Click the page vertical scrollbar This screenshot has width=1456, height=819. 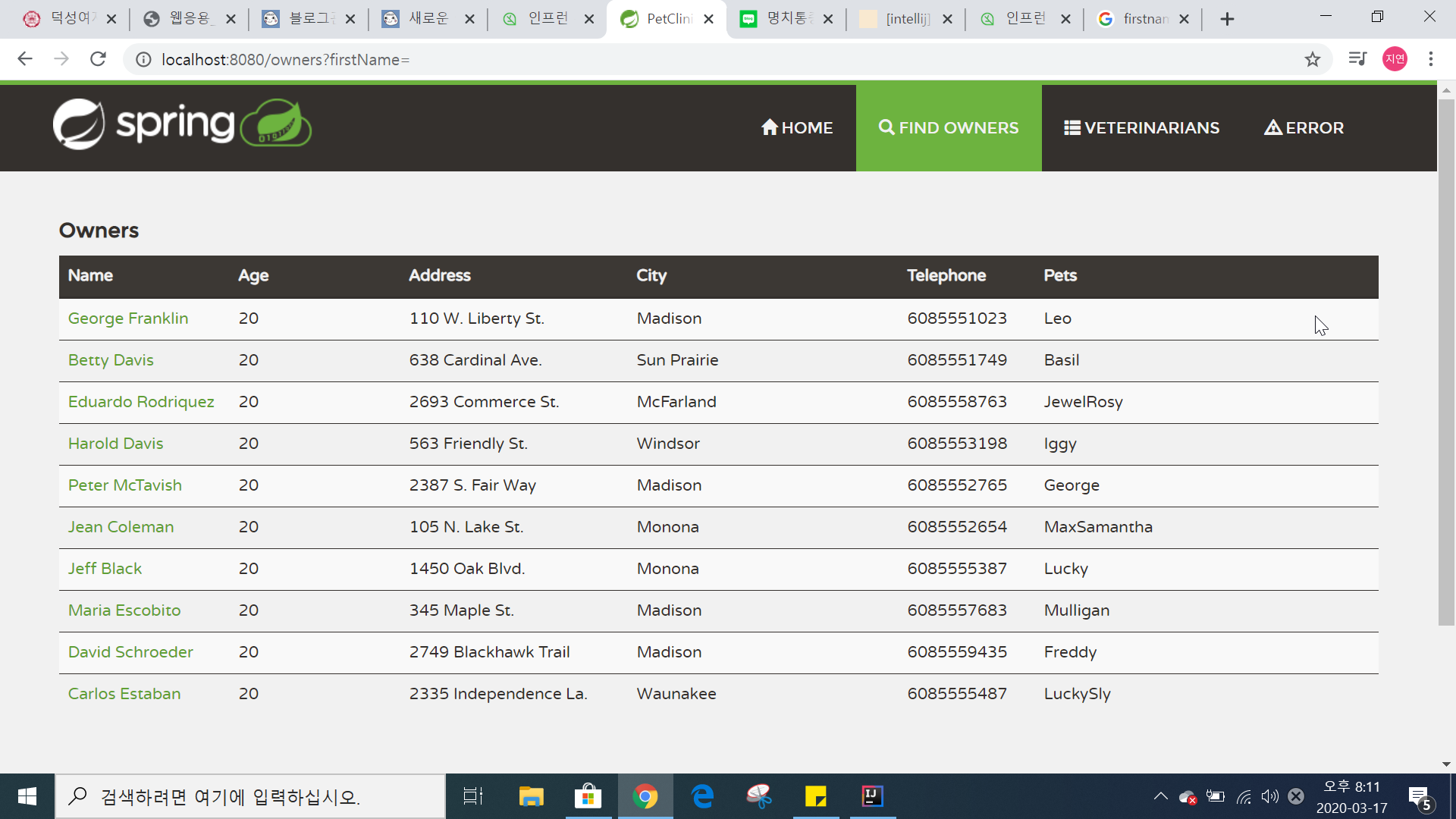pos(1446,364)
